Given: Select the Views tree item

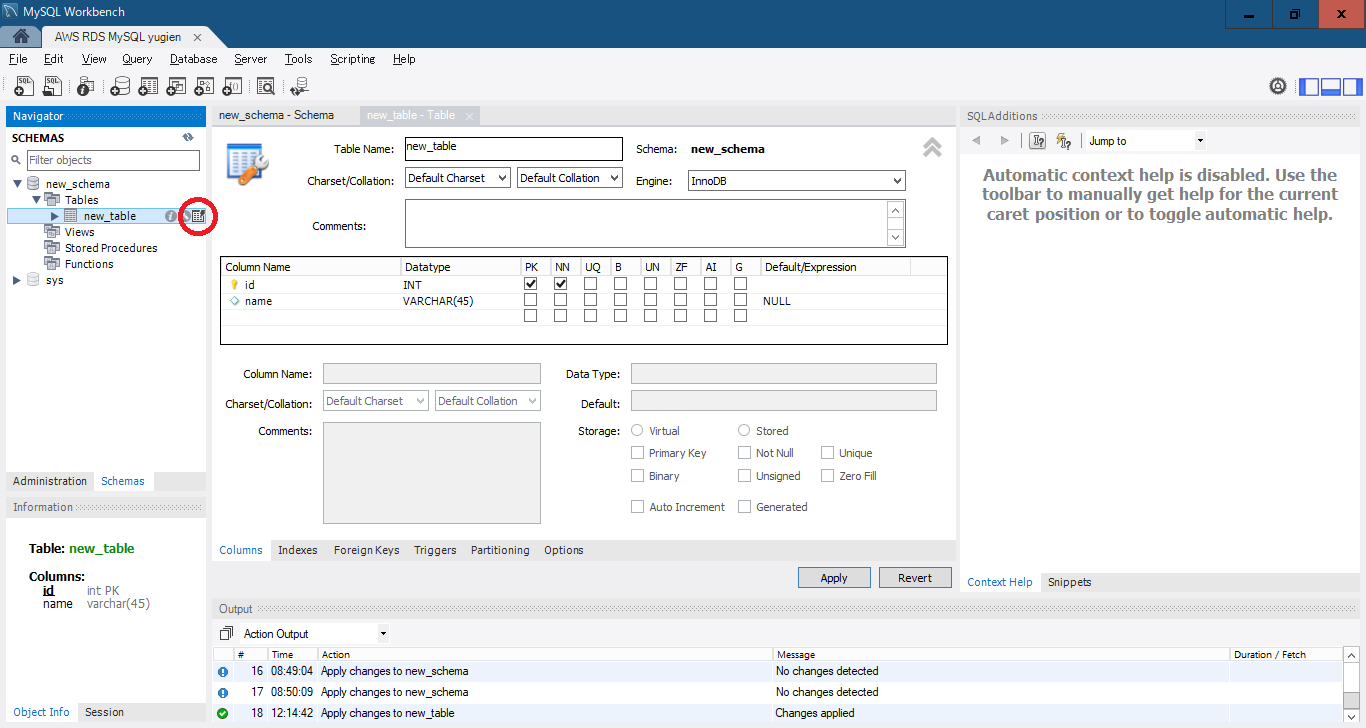Looking at the screenshot, I should pos(80,232).
